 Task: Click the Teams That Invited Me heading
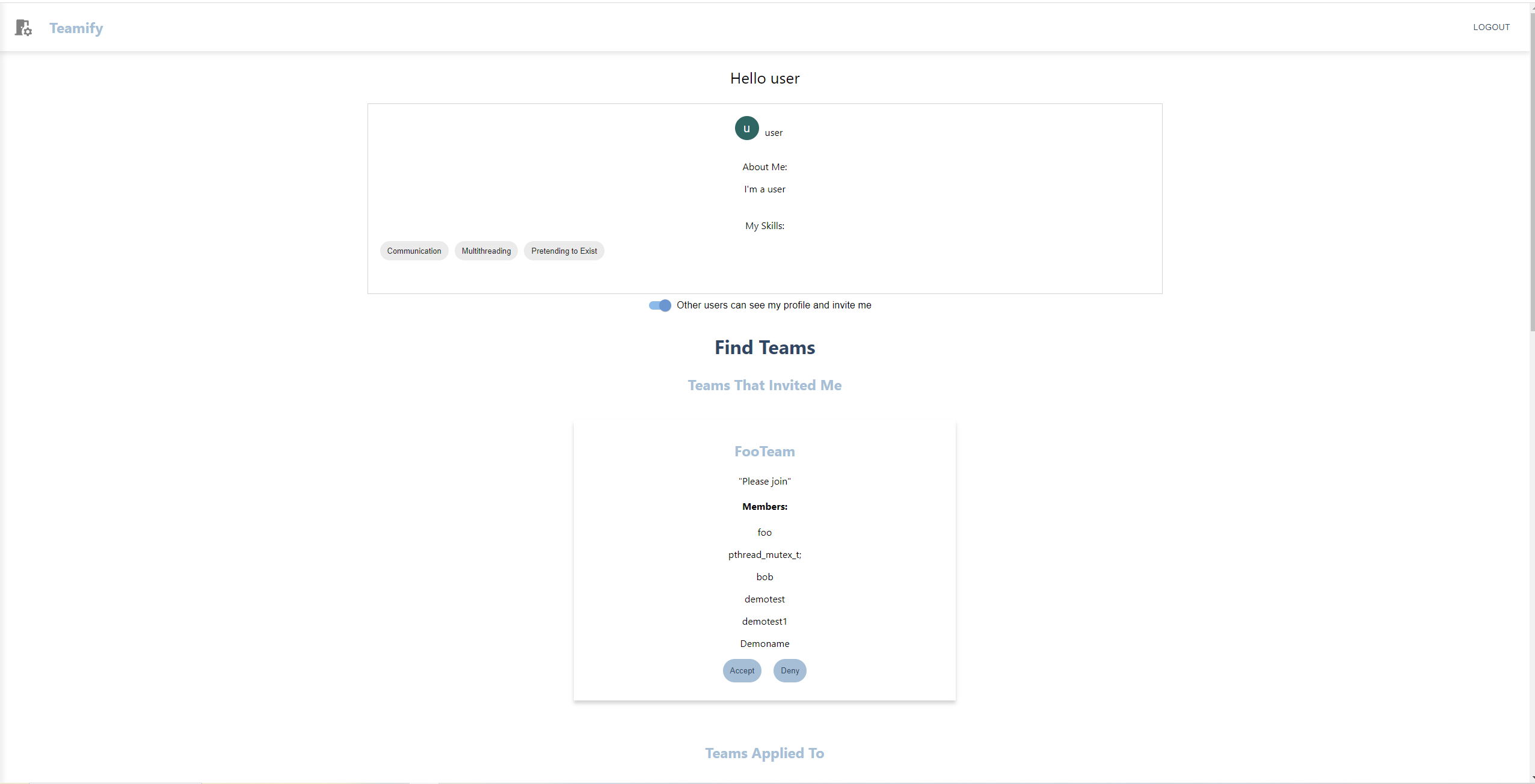pyautogui.click(x=764, y=385)
